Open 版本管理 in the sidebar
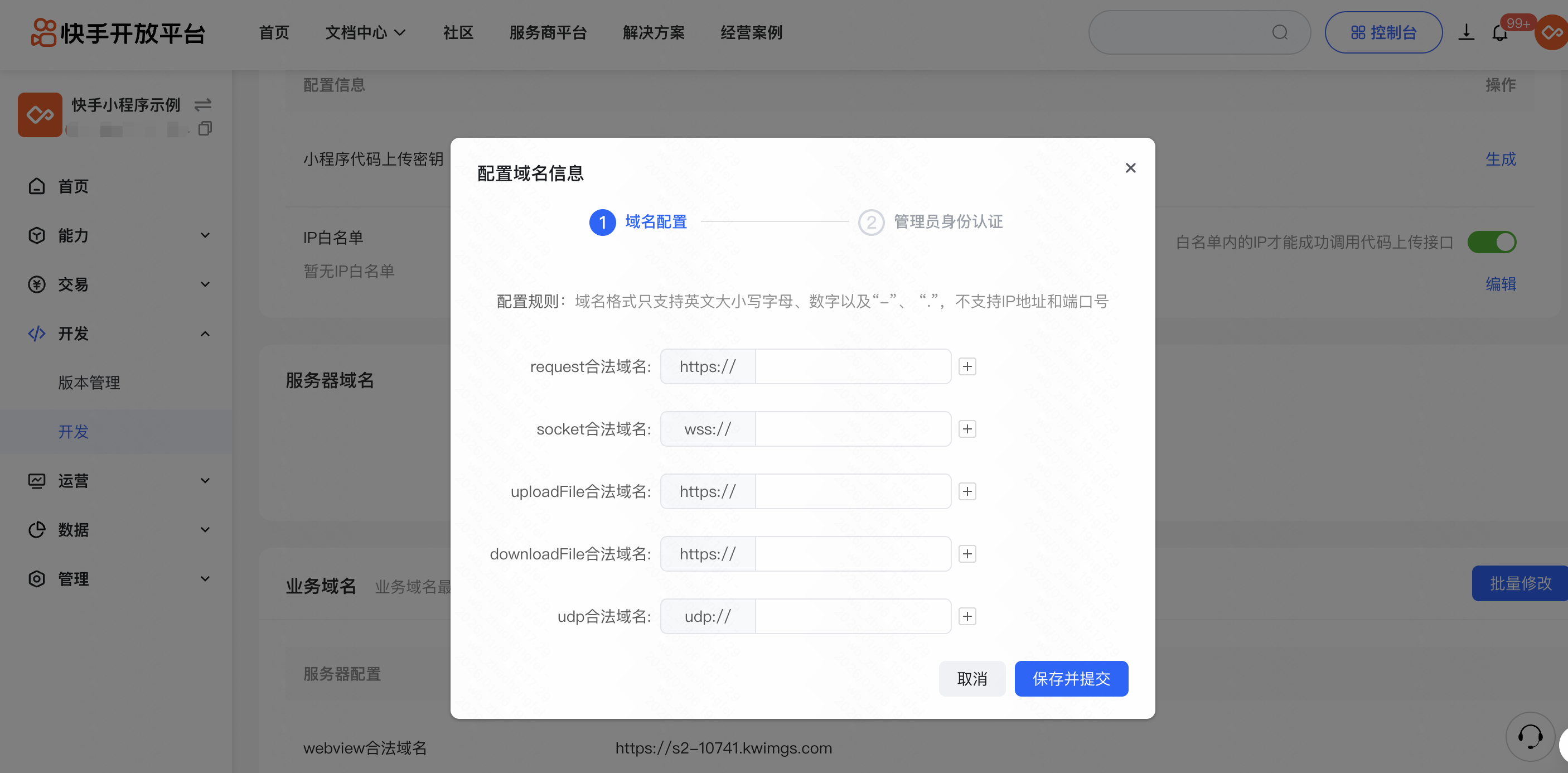Viewport: 1568px width, 773px height. 89,382
